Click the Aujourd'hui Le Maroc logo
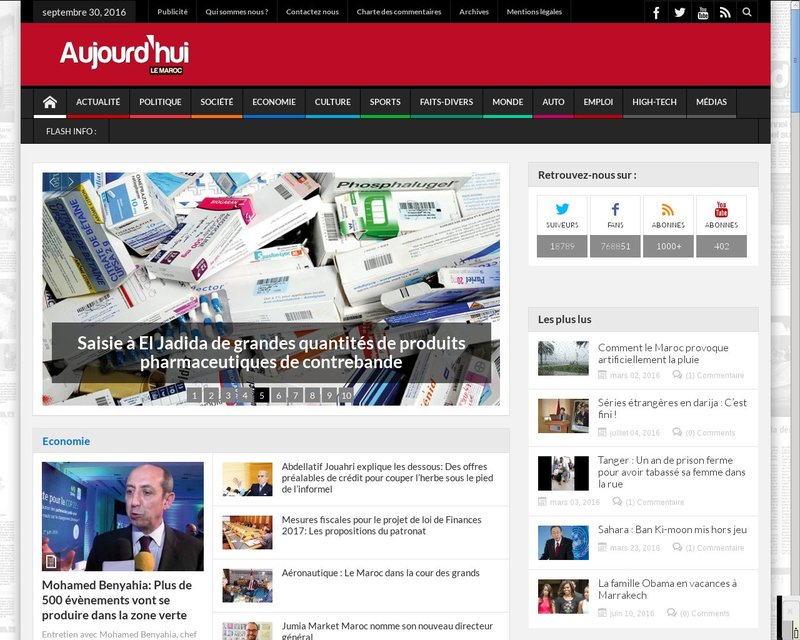The width and height of the screenshot is (800, 640). [124, 55]
